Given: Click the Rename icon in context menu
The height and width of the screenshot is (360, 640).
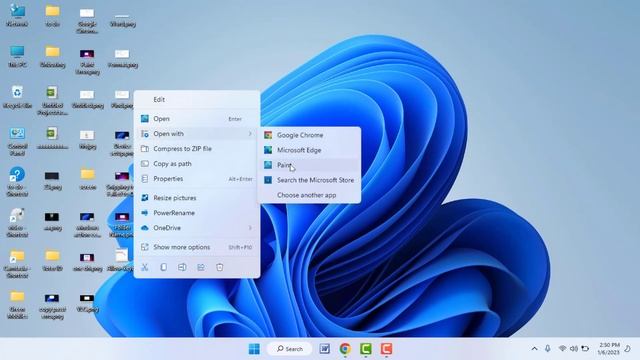Looking at the screenshot, I should tap(182, 267).
